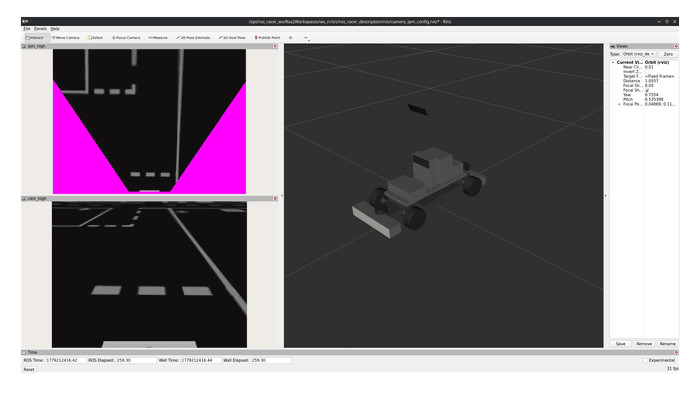Click the ROS Elapsed field
700x398 pixels.
[x=136, y=360]
